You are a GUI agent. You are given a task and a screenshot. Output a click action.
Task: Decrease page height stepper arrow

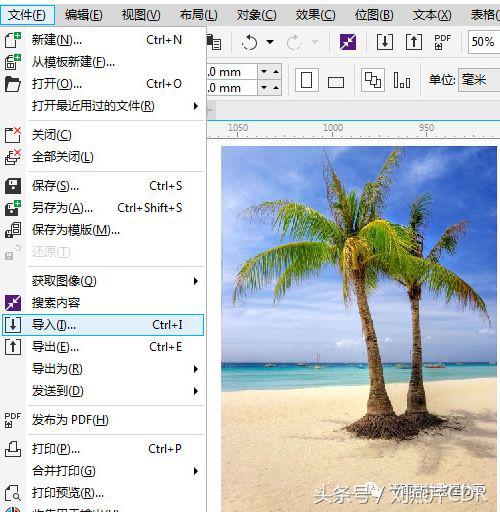coord(264,88)
